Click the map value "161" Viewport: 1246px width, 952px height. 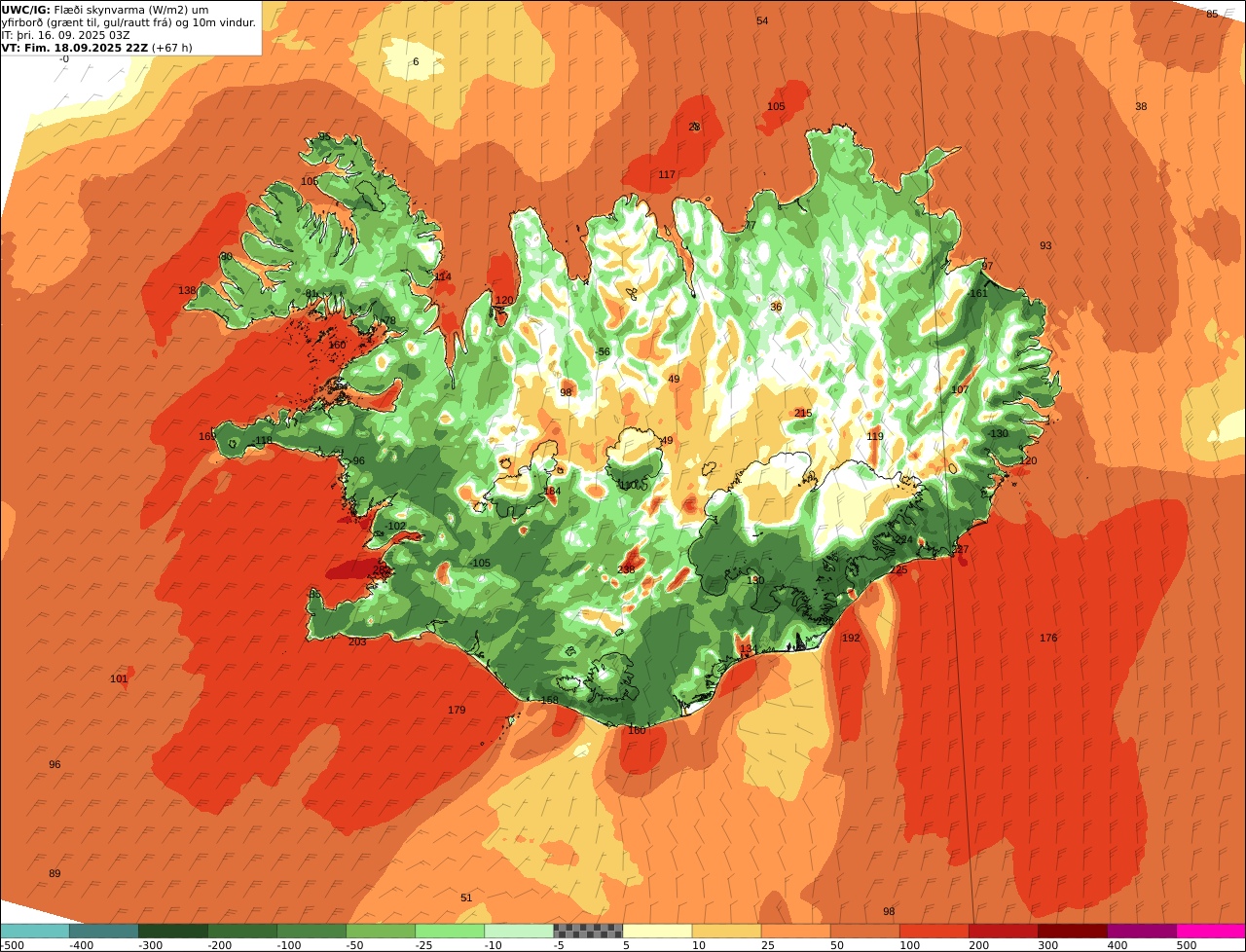[x=979, y=294]
